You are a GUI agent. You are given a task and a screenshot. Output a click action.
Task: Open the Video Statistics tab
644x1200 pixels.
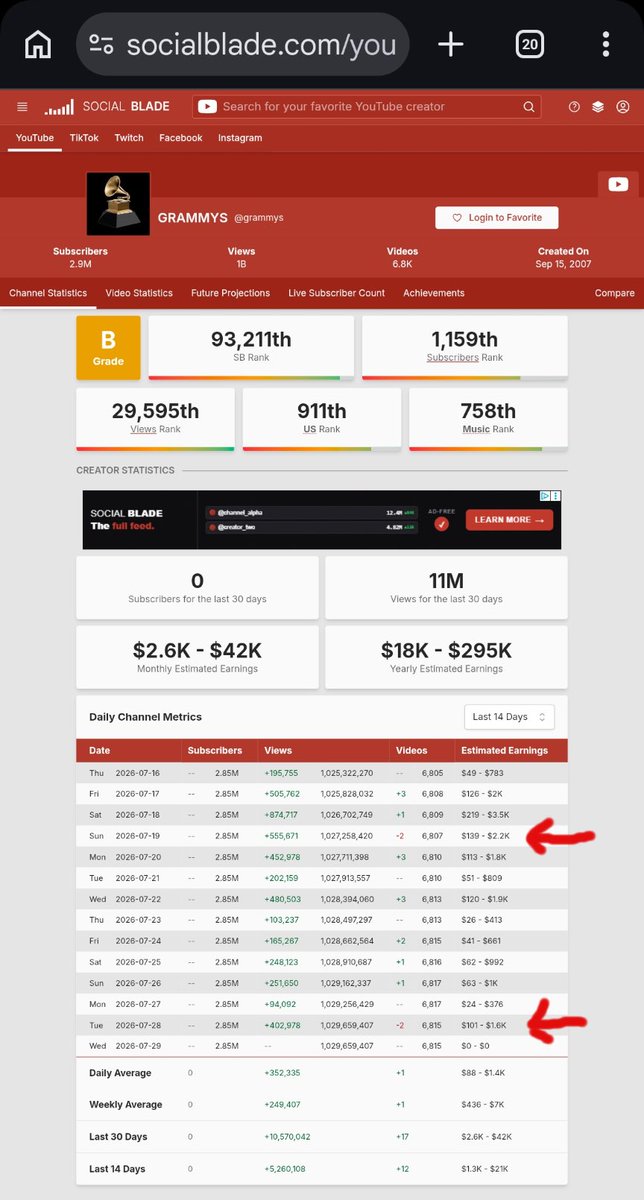tap(139, 293)
